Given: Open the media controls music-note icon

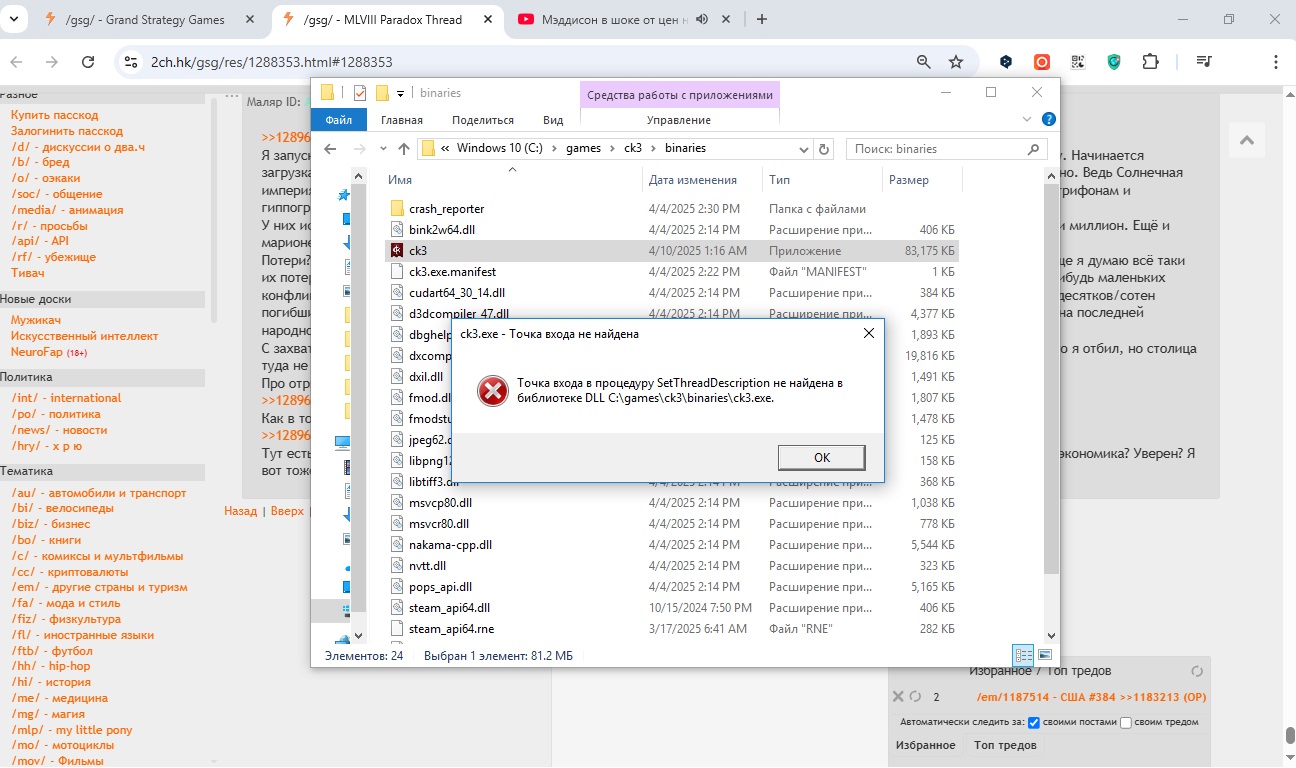Looking at the screenshot, I should click(1204, 62).
